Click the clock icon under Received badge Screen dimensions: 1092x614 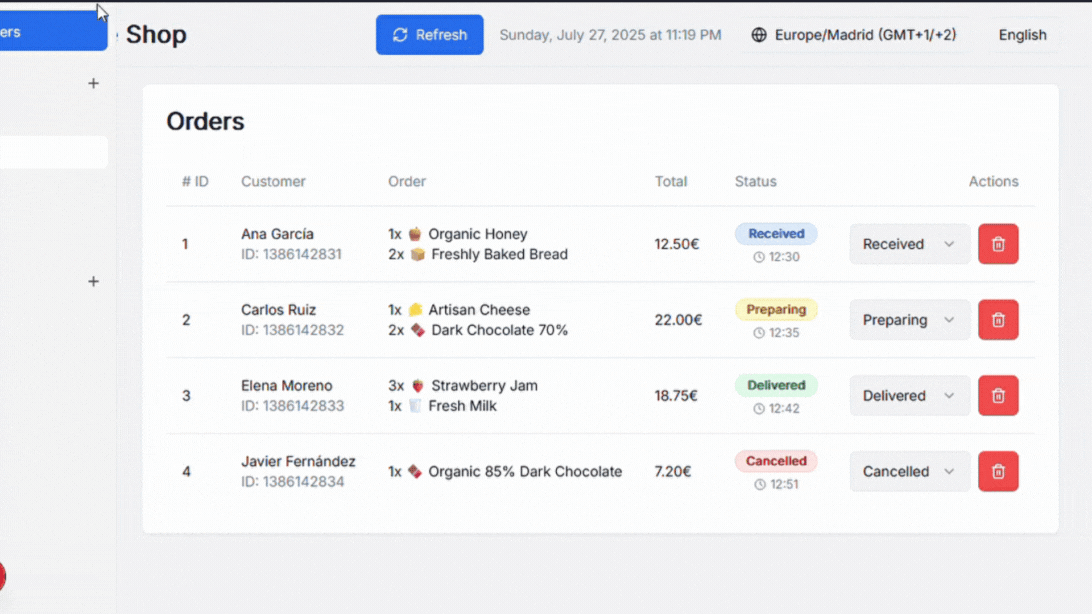pos(759,257)
